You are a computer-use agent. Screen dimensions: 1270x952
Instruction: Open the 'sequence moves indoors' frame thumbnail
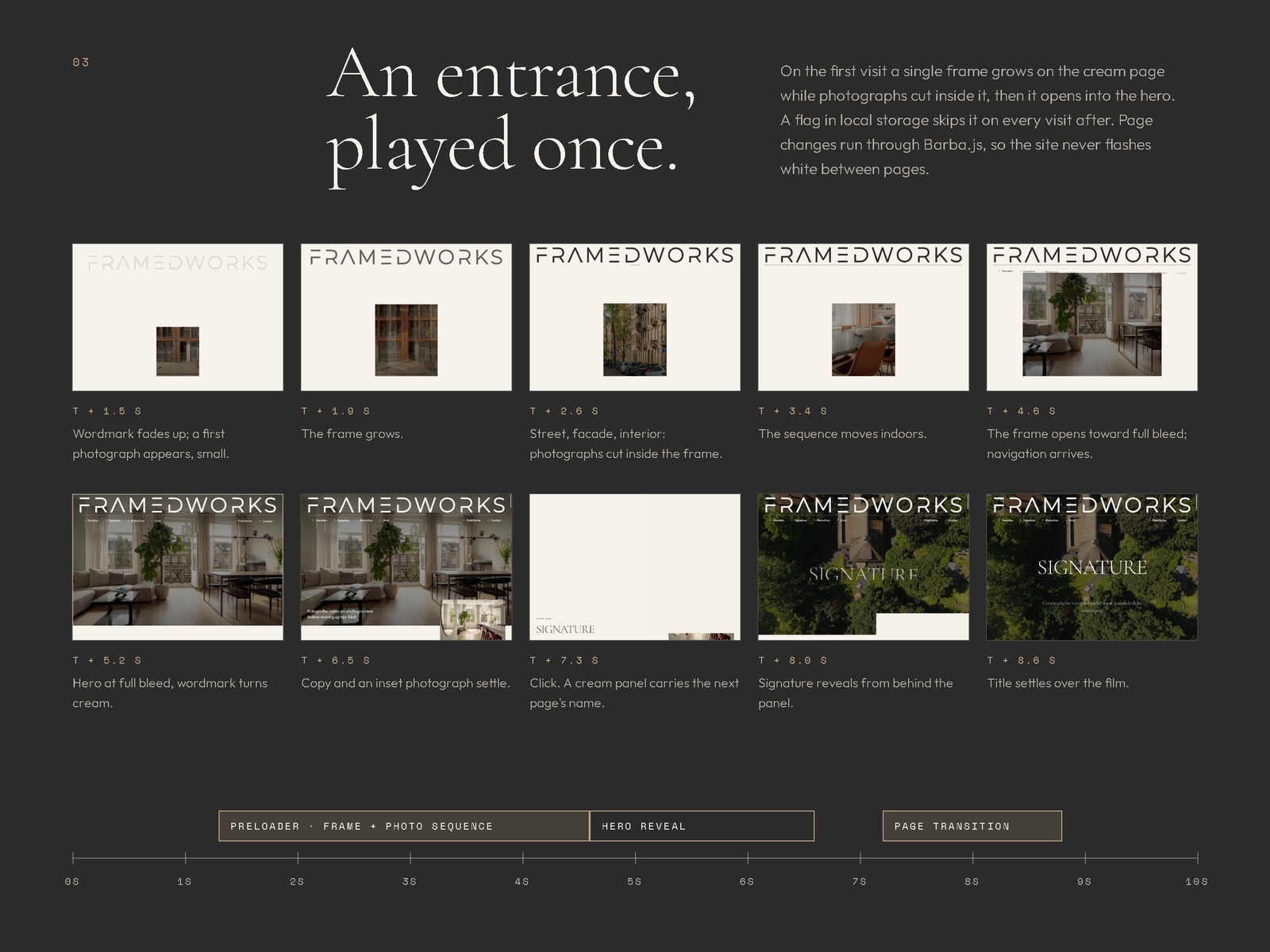click(864, 317)
